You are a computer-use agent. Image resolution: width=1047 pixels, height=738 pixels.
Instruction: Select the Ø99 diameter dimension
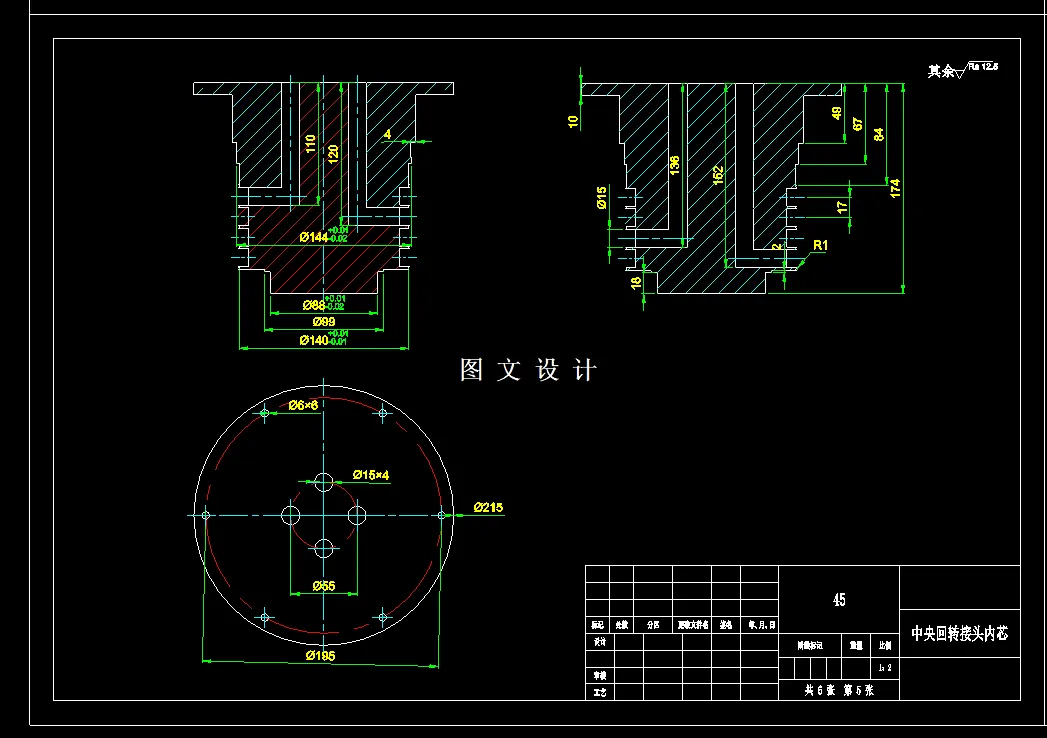(x=324, y=322)
